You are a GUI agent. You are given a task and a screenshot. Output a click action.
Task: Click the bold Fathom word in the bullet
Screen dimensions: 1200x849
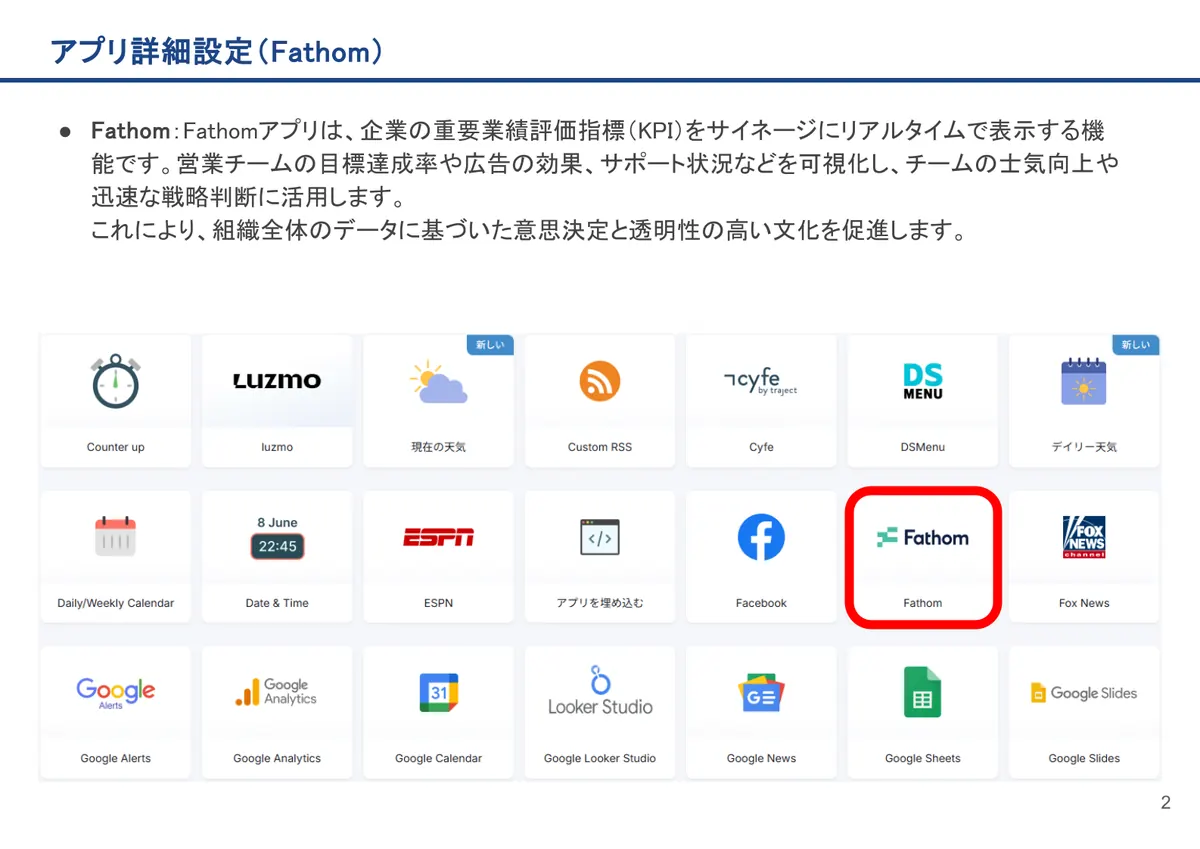[130, 131]
